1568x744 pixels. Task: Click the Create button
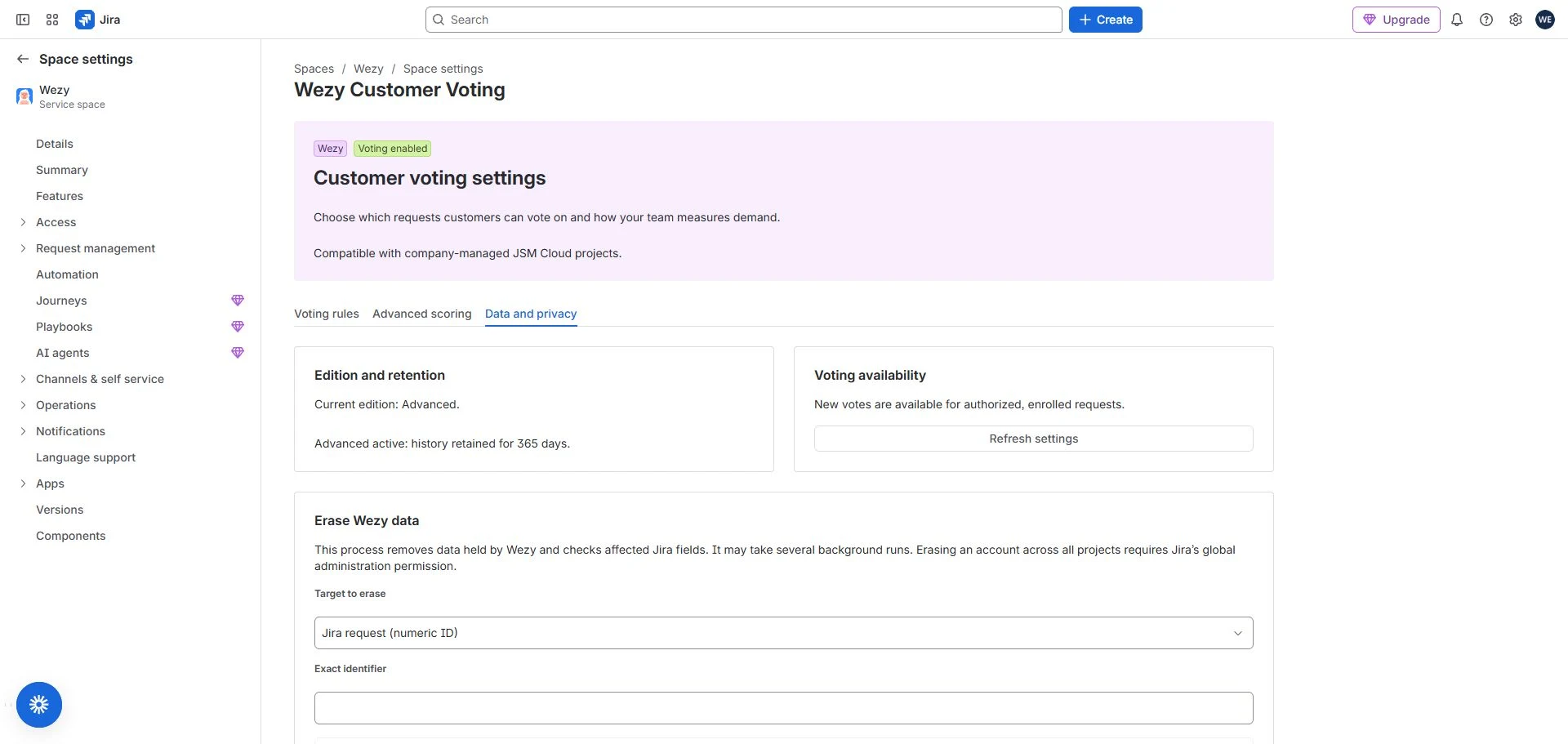coord(1106,20)
